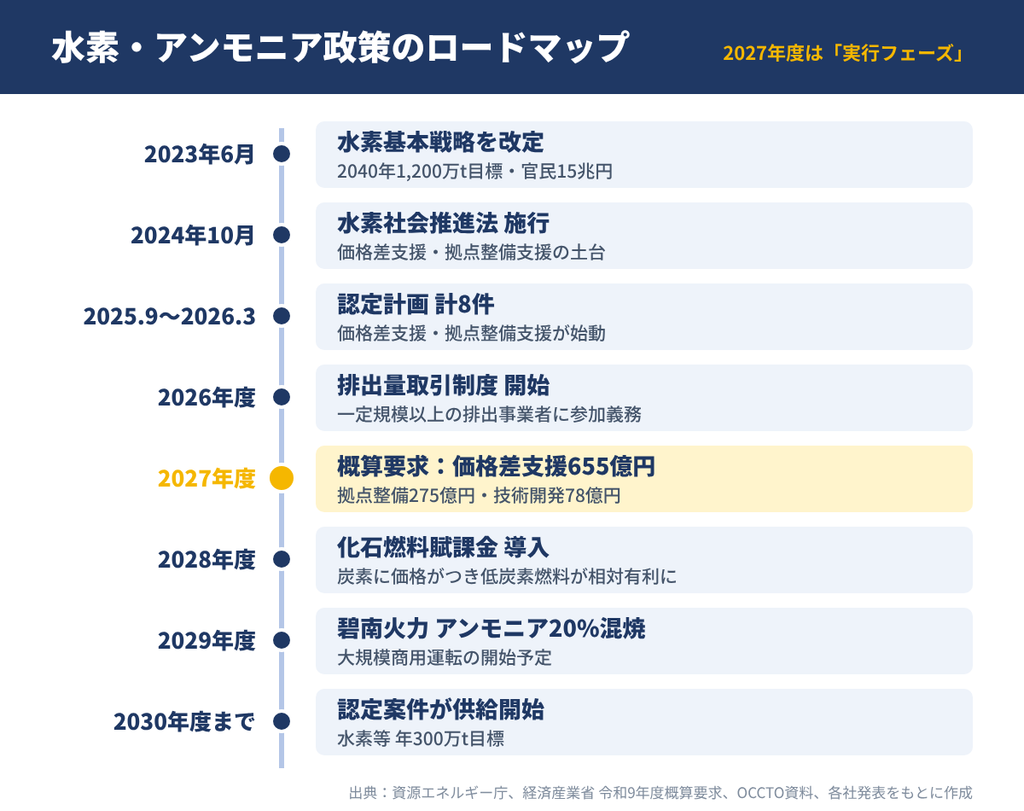
Task: Click heading 碧南火力 アンモニア20%混焼
Action: (x=491, y=629)
